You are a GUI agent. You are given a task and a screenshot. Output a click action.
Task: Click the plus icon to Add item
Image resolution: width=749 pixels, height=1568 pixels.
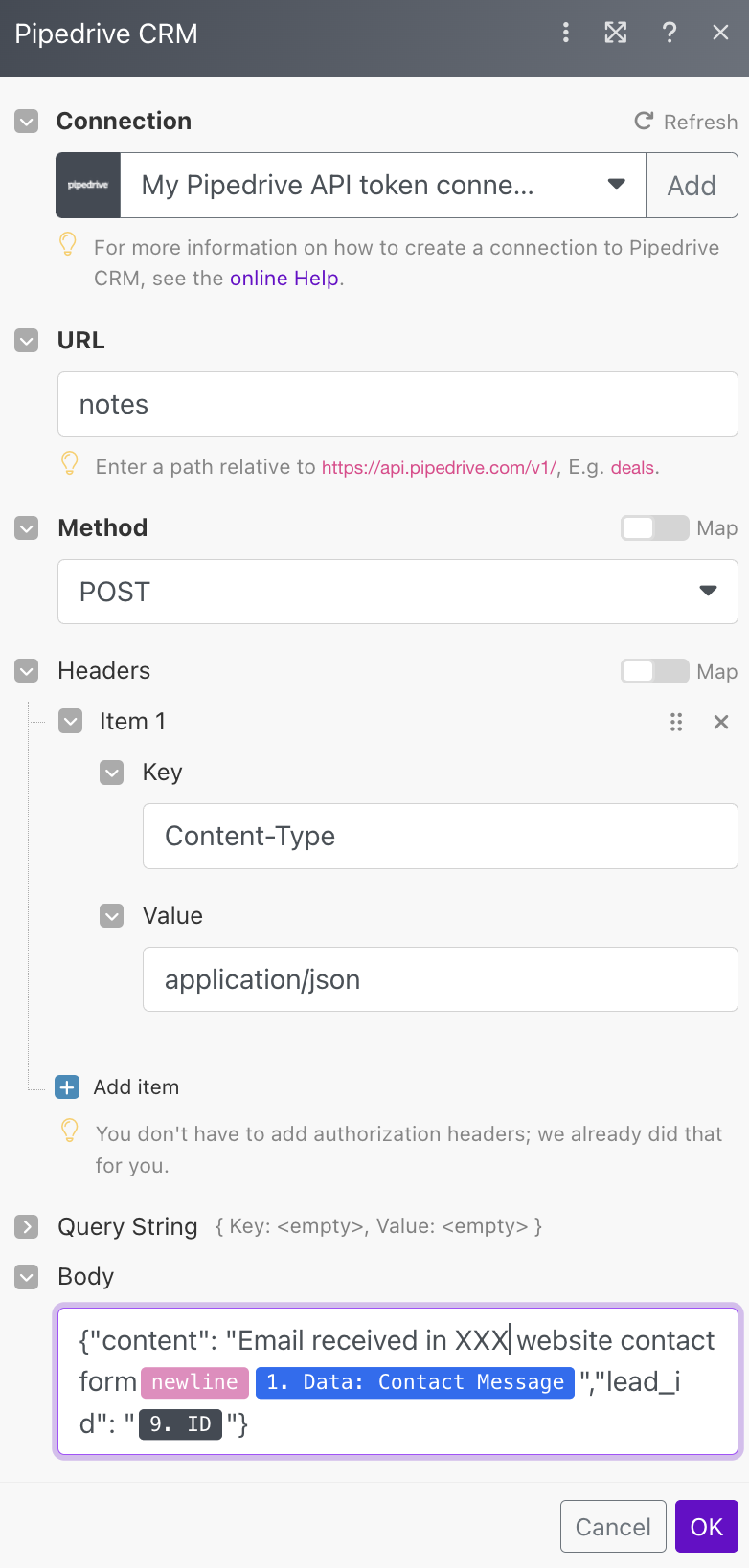tap(67, 1087)
